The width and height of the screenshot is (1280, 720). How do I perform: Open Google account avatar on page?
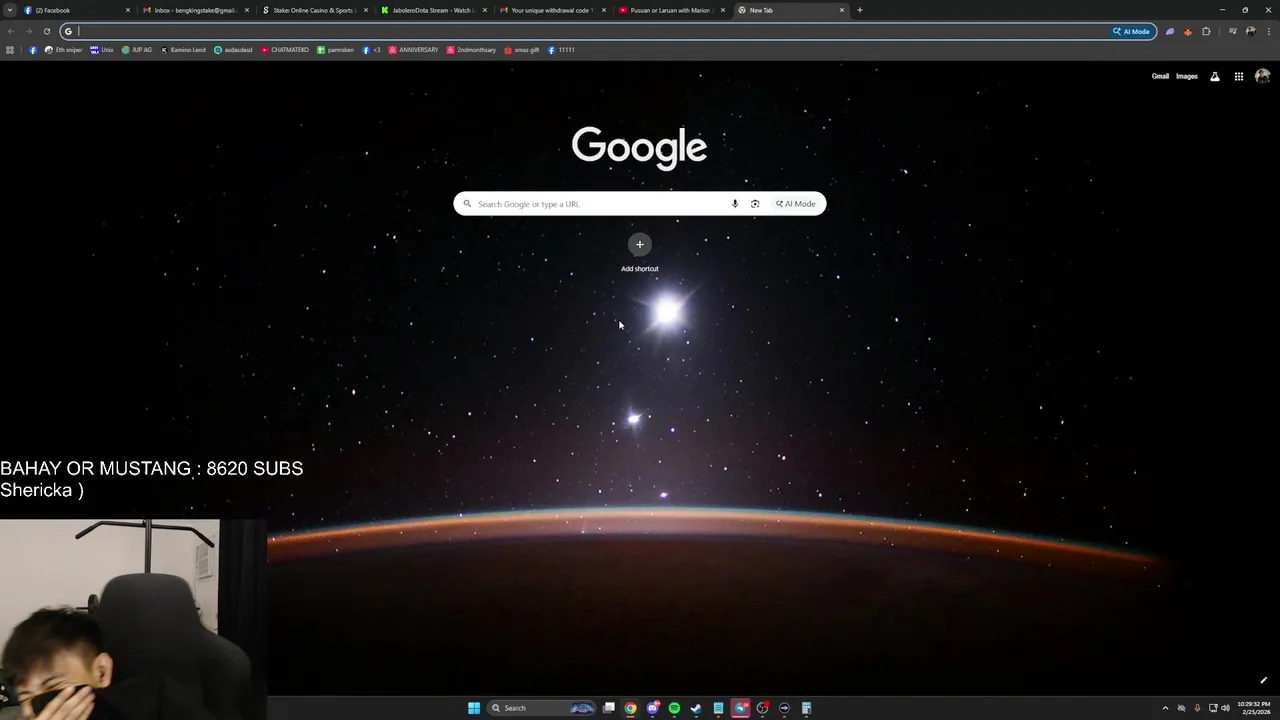(1262, 76)
